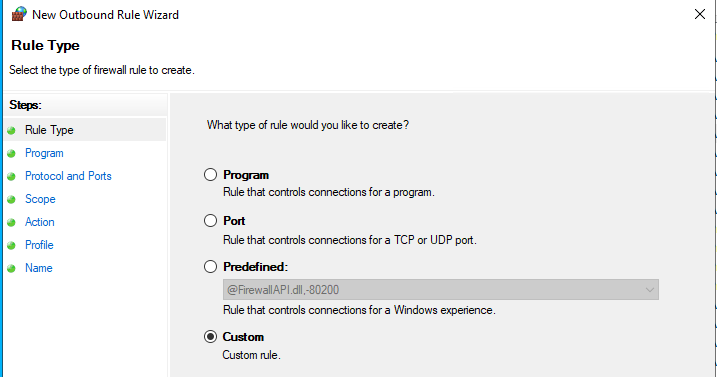The image size is (717, 377).
Task: Go to the Scope step
Action: (x=40, y=199)
